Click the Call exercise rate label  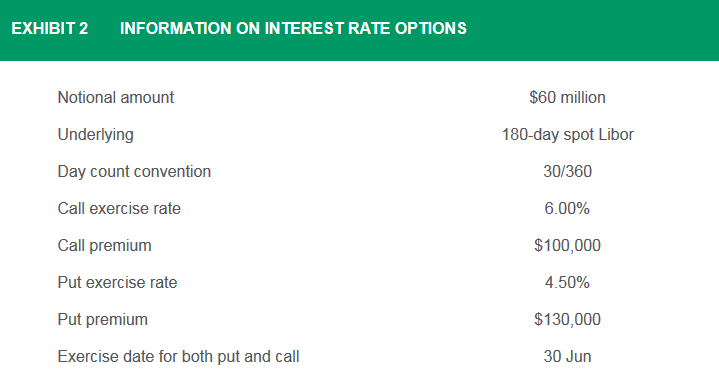(x=119, y=209)
